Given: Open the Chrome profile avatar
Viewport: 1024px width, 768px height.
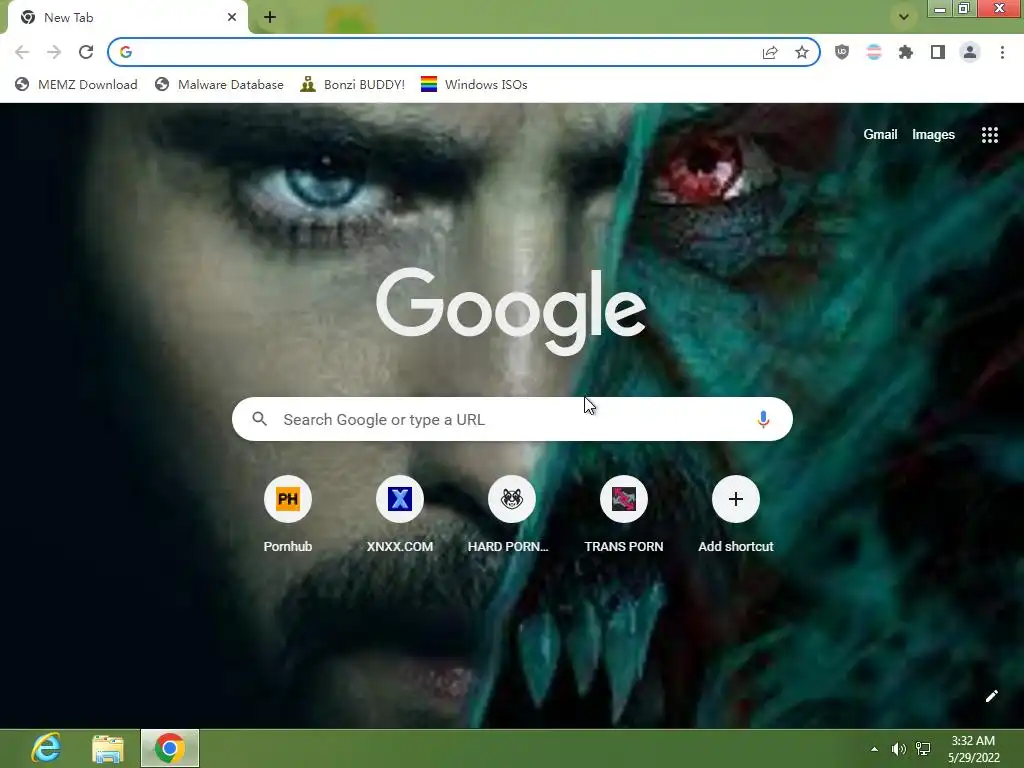Looking at the screenshot, I should [970, 52].
